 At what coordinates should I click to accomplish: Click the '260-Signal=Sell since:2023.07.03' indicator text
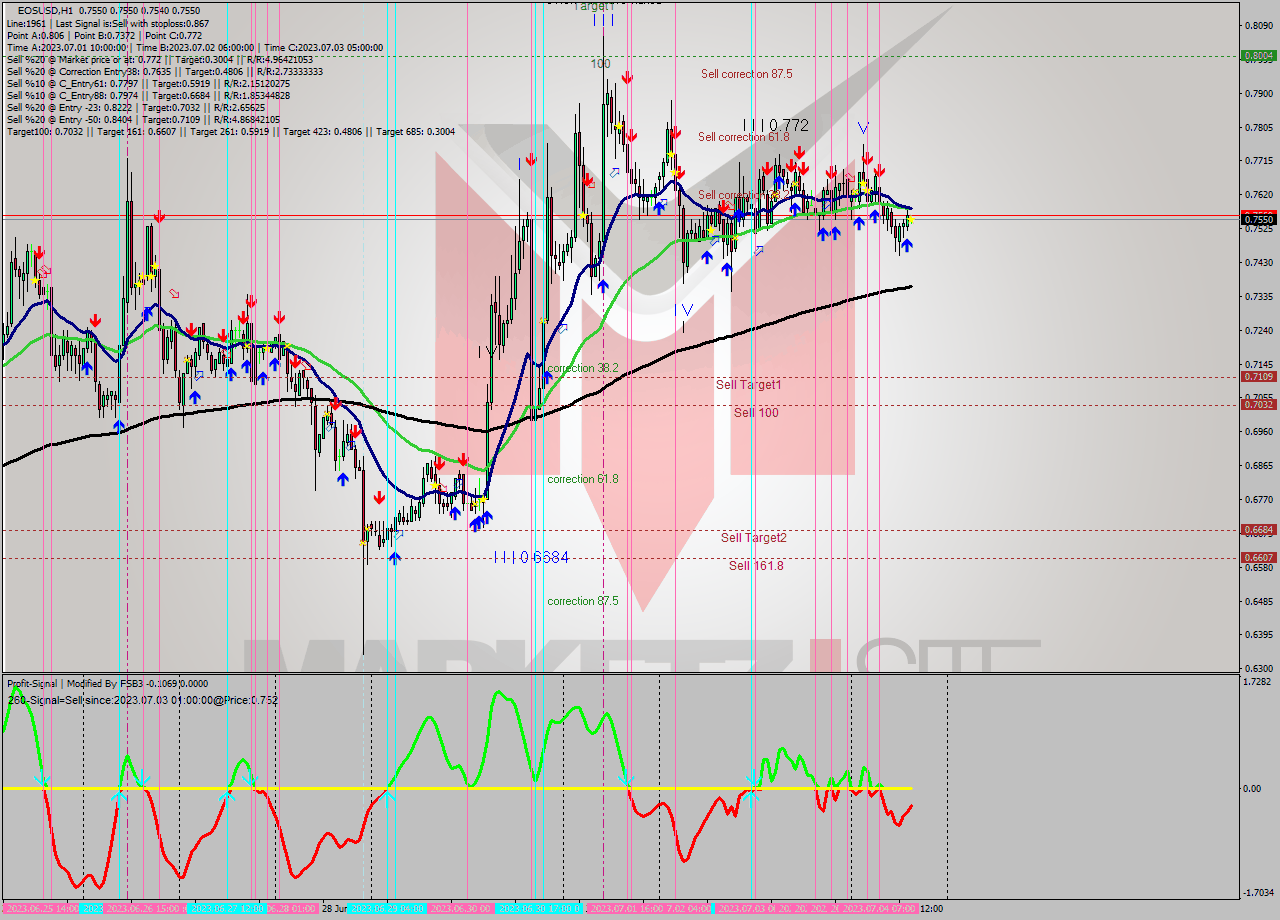click(142, 700)
